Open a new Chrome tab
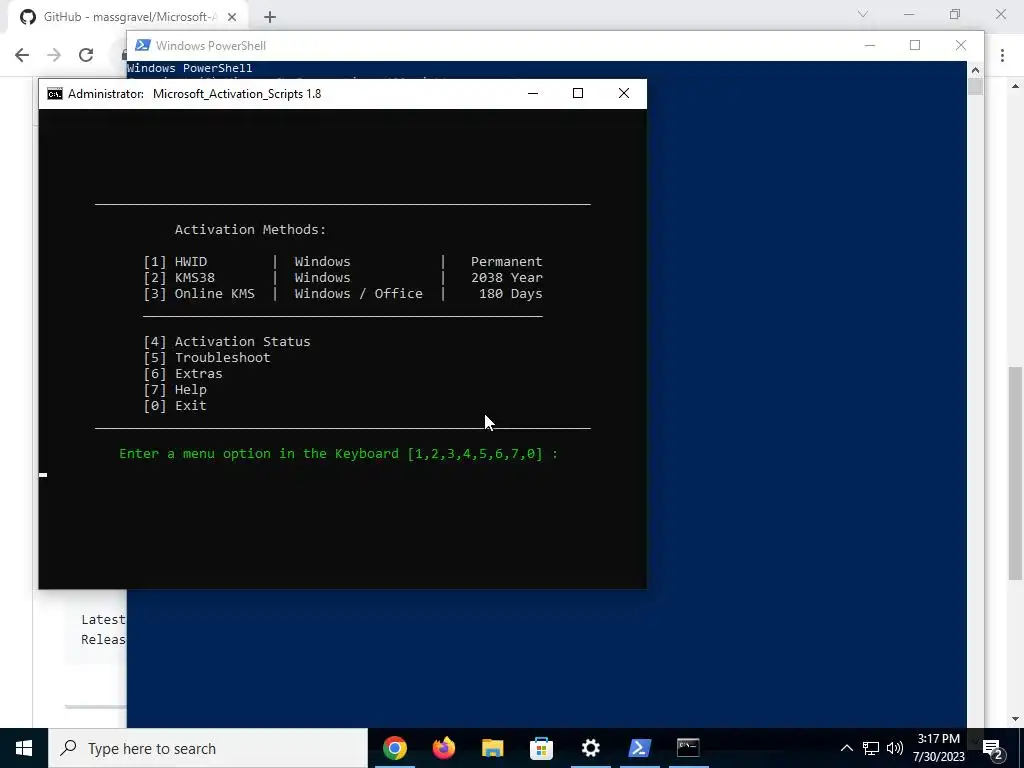The width and height of the screenshot is (1024, 768). click(x=270, y=17)
